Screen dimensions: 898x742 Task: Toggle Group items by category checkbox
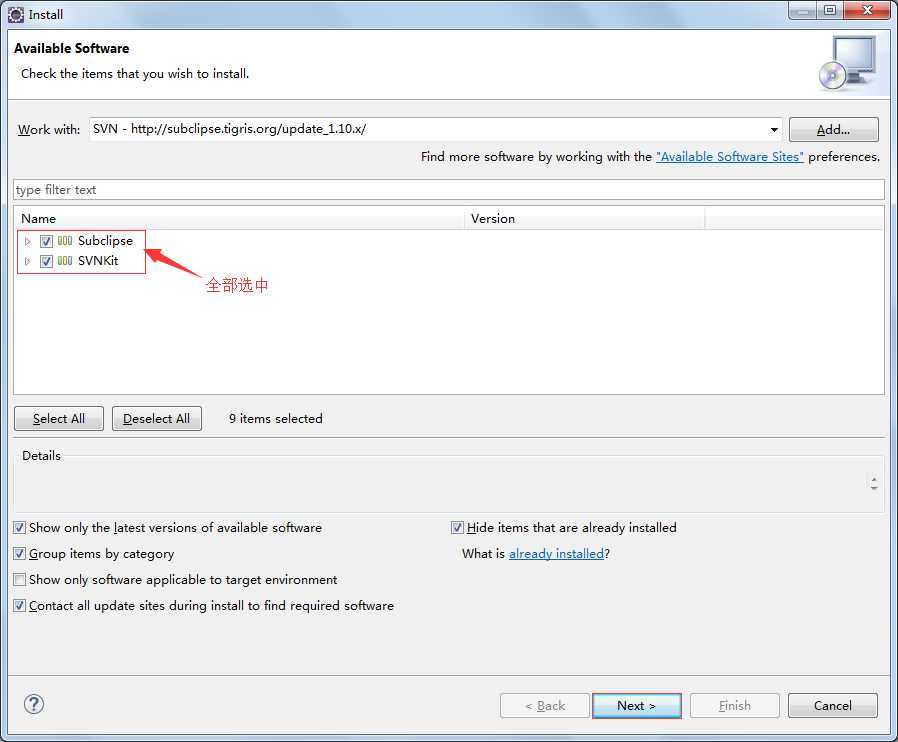tap(19, 554)
